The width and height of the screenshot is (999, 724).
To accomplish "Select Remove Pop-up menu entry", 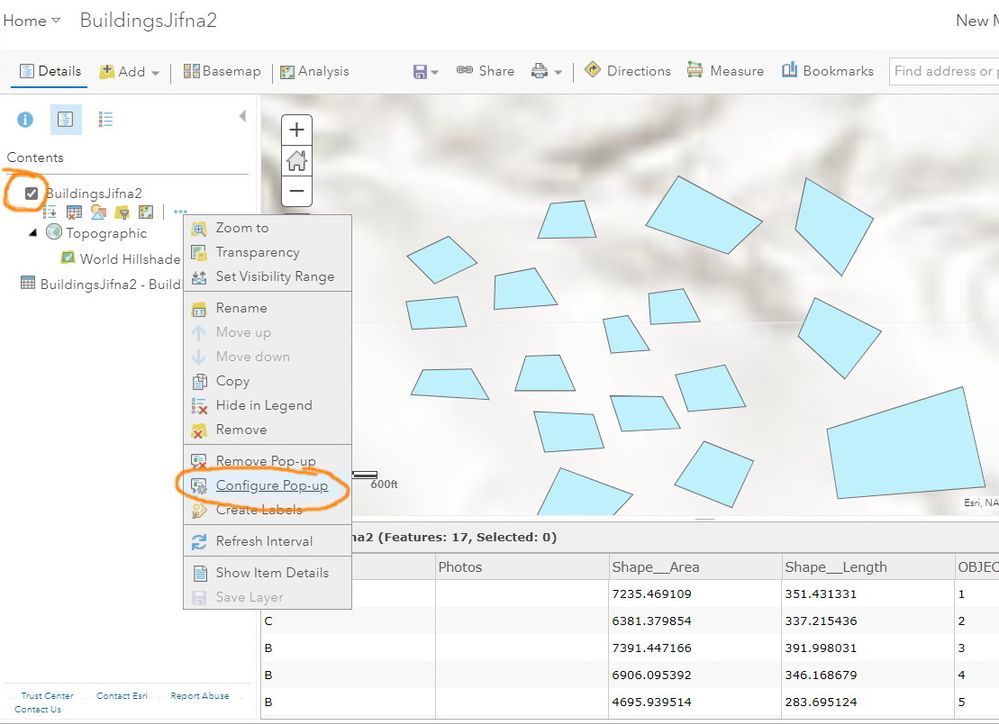I will [x=267, y=461].
